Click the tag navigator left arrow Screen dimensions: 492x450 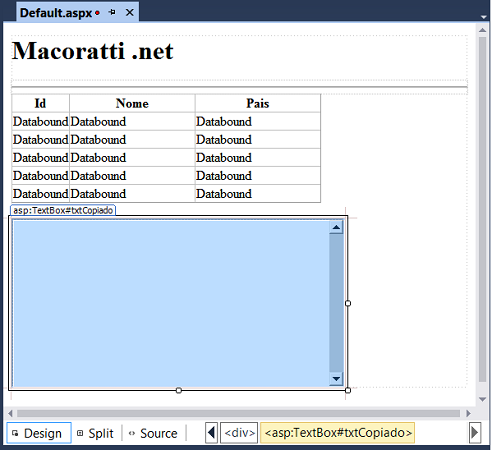pyautogui.click(x=212, y=433)
